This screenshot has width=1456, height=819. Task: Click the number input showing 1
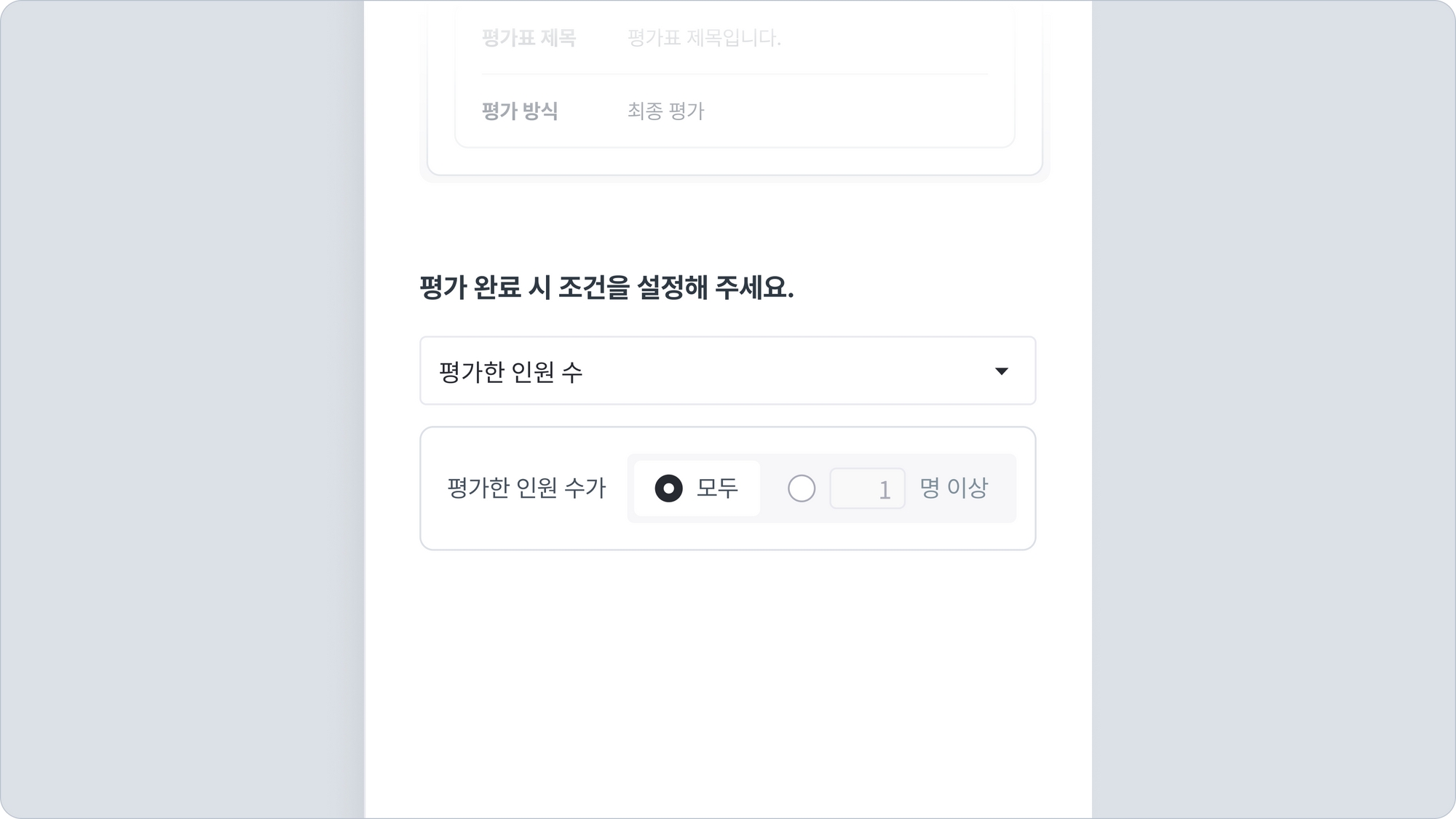click(867, 488)
